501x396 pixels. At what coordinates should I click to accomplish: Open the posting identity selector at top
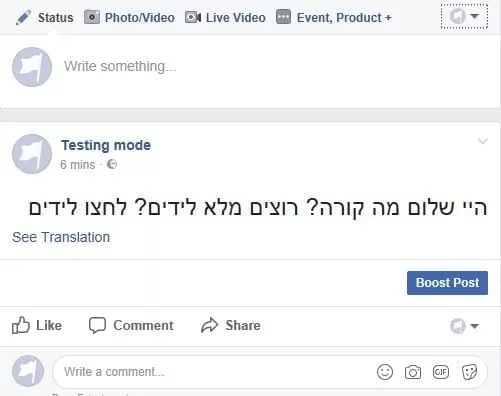coord(464,16)
